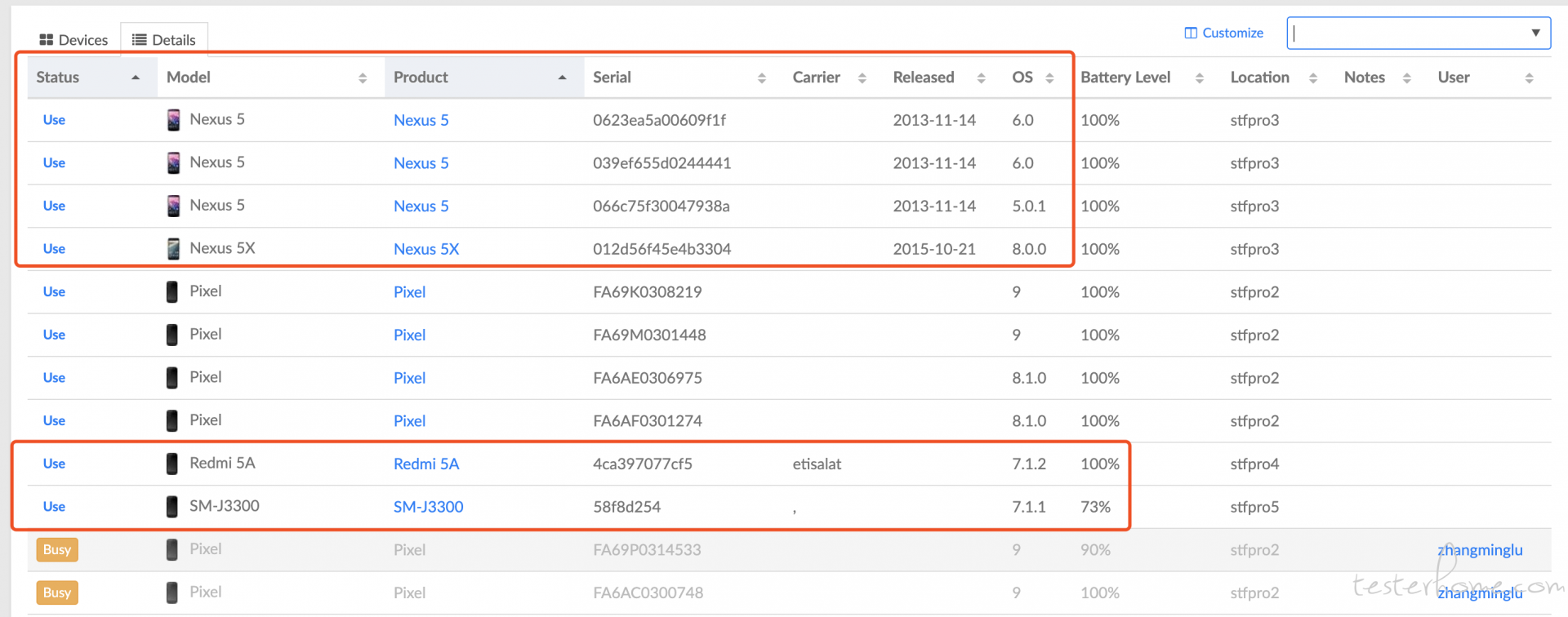Screen dimensions: 1568x617
Task: Use the Pixel with serial FA69K0308219
Action: [x=54, y=292]
